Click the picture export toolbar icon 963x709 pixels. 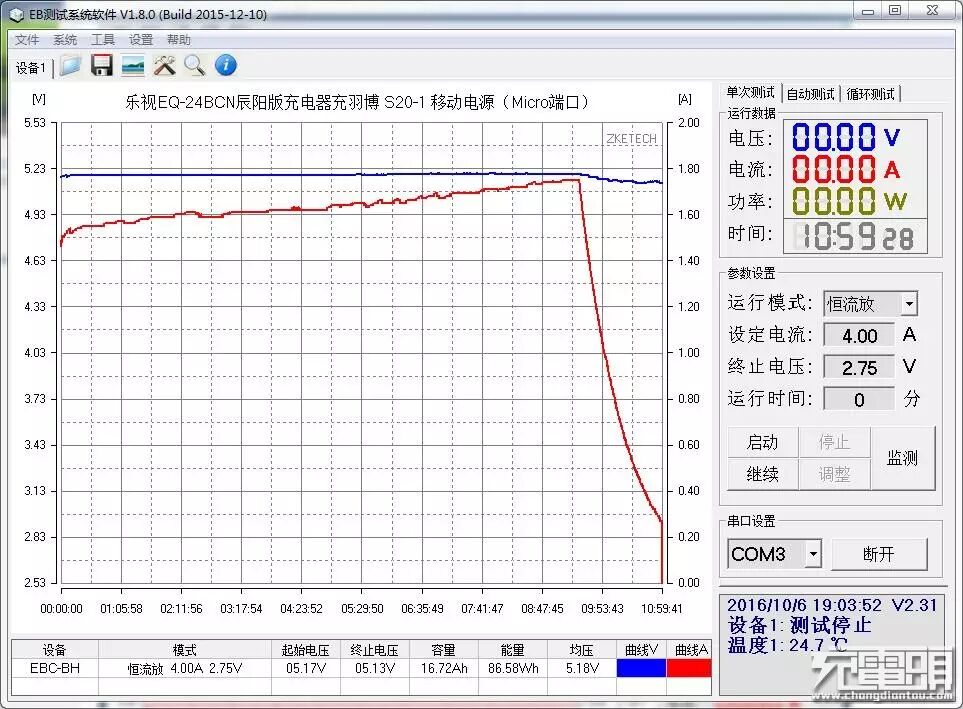(133, 65)
